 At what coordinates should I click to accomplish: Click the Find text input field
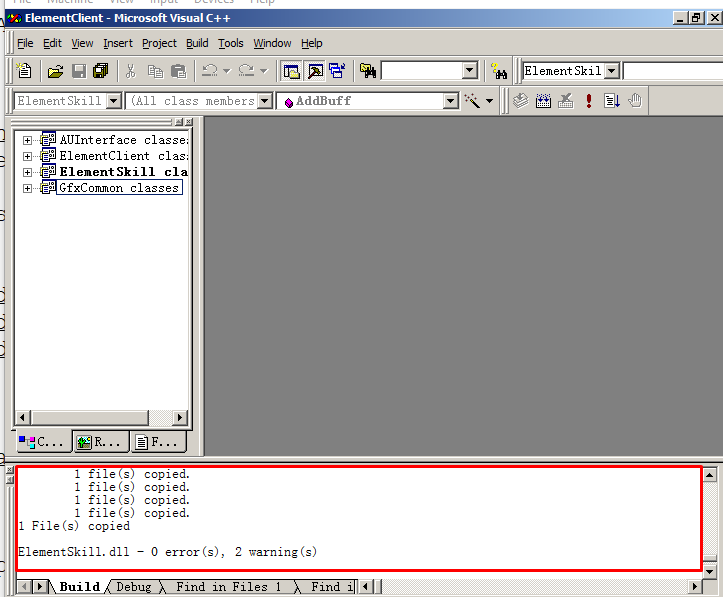(x=421, y=71)
